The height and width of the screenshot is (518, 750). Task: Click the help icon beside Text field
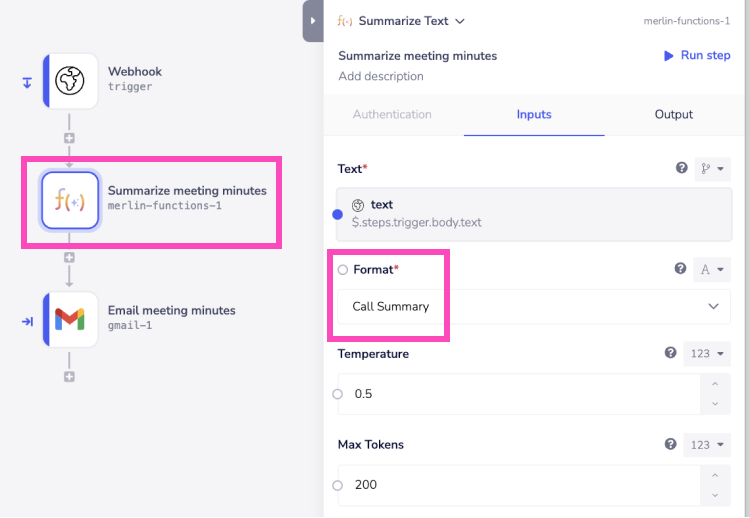[x=682, y=169]
